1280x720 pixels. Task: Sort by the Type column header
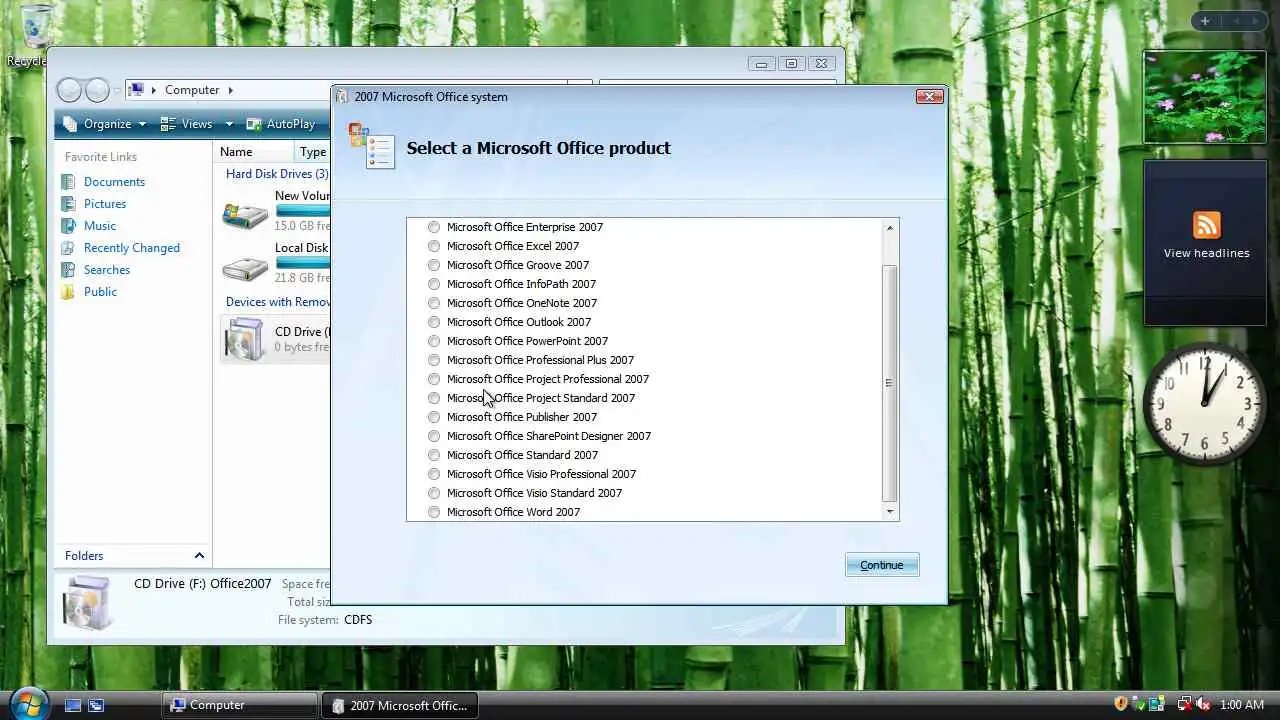pyautogui.click(x=313, y=152)
